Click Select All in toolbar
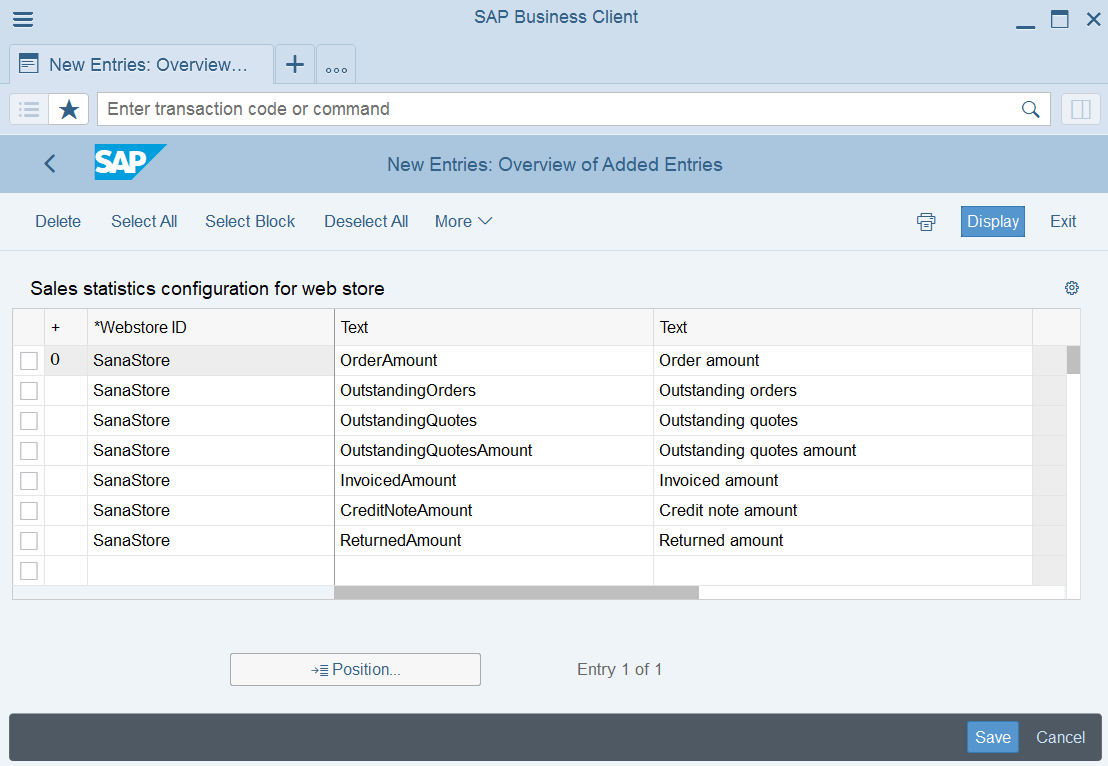This screenshot has width=1108, height=766. [x=144, y=222]
